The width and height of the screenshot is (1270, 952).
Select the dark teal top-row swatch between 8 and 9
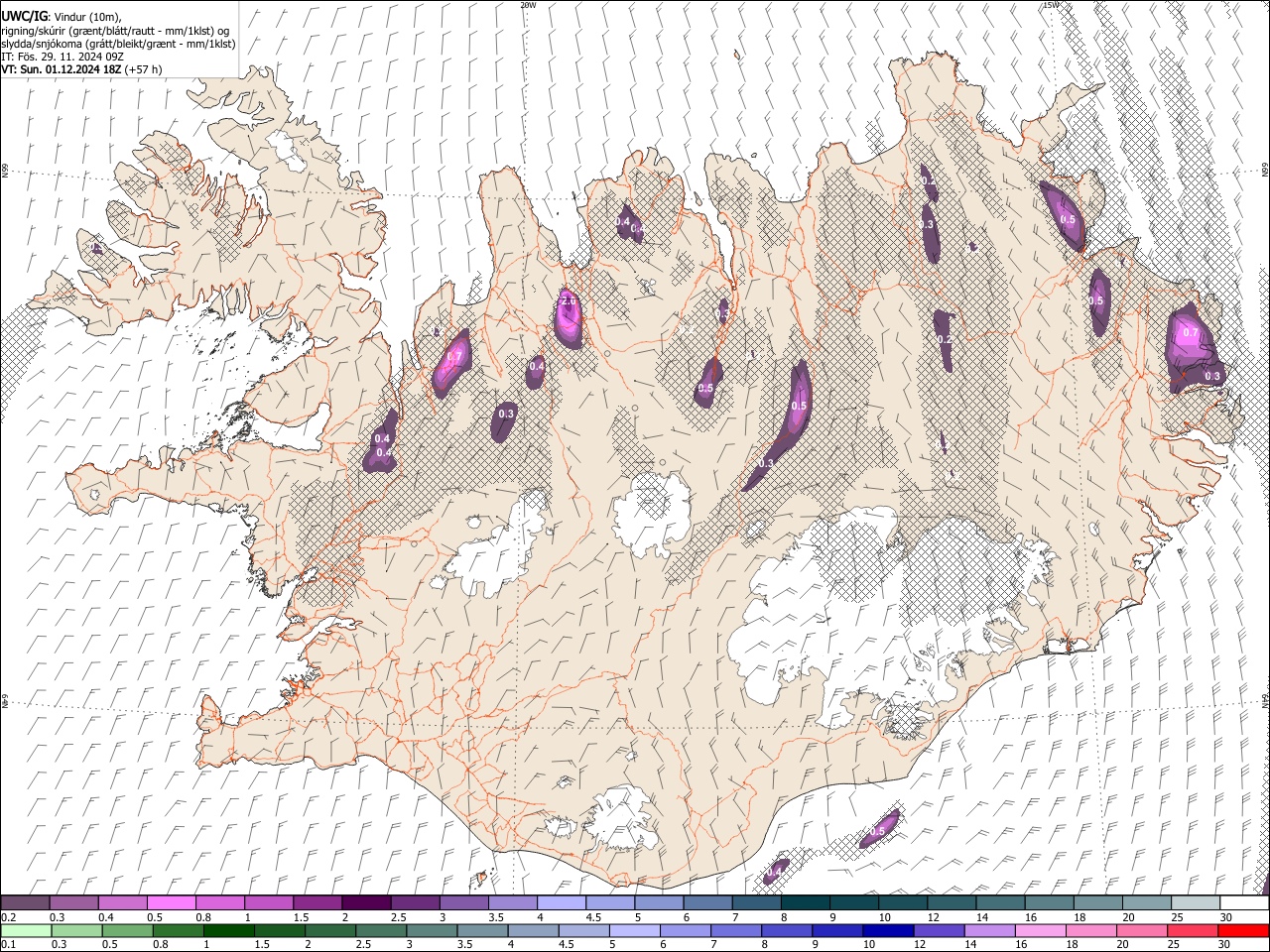coord(805,903)
